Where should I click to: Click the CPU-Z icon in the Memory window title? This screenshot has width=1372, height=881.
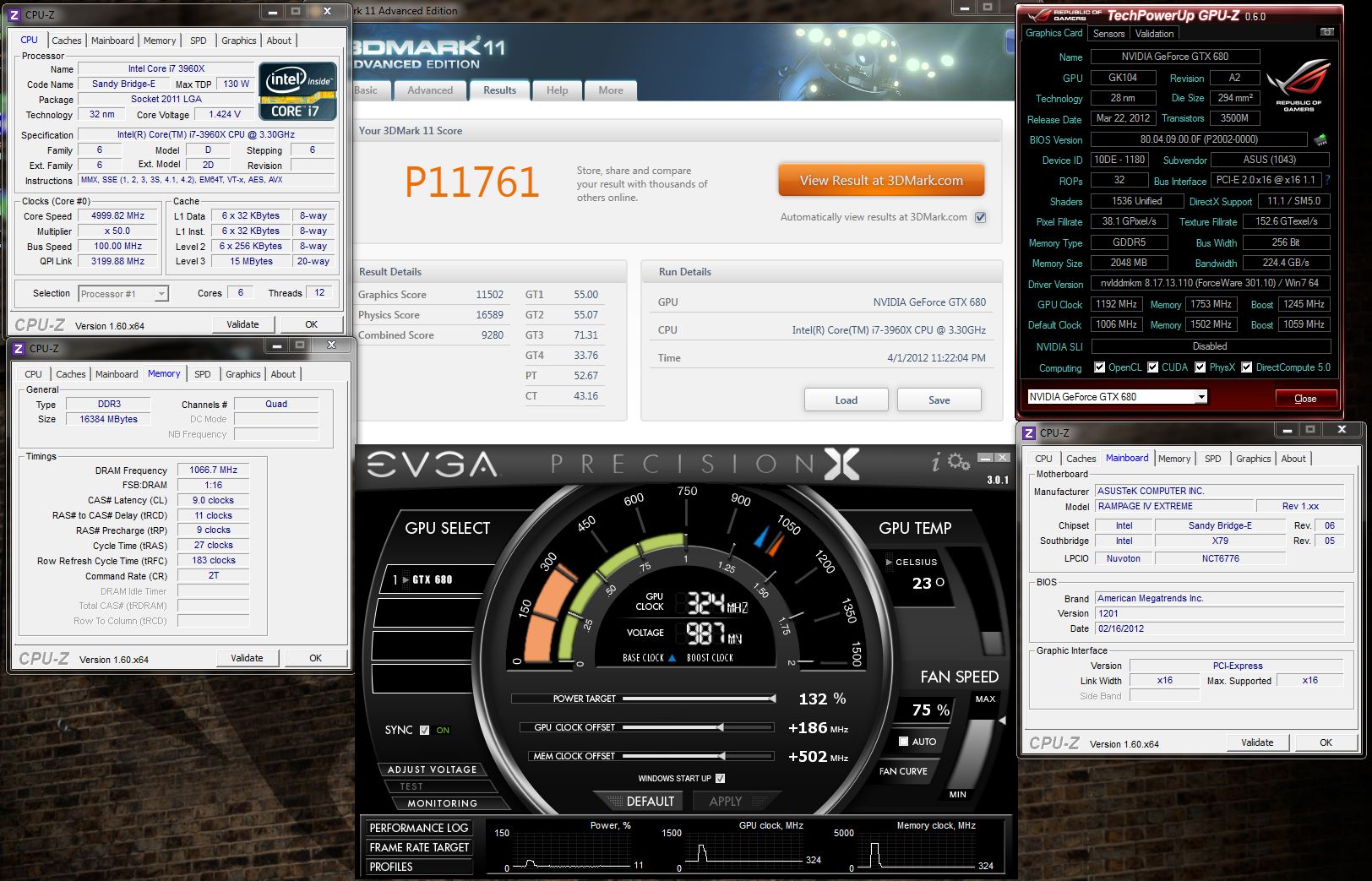(x=19, y=348)
